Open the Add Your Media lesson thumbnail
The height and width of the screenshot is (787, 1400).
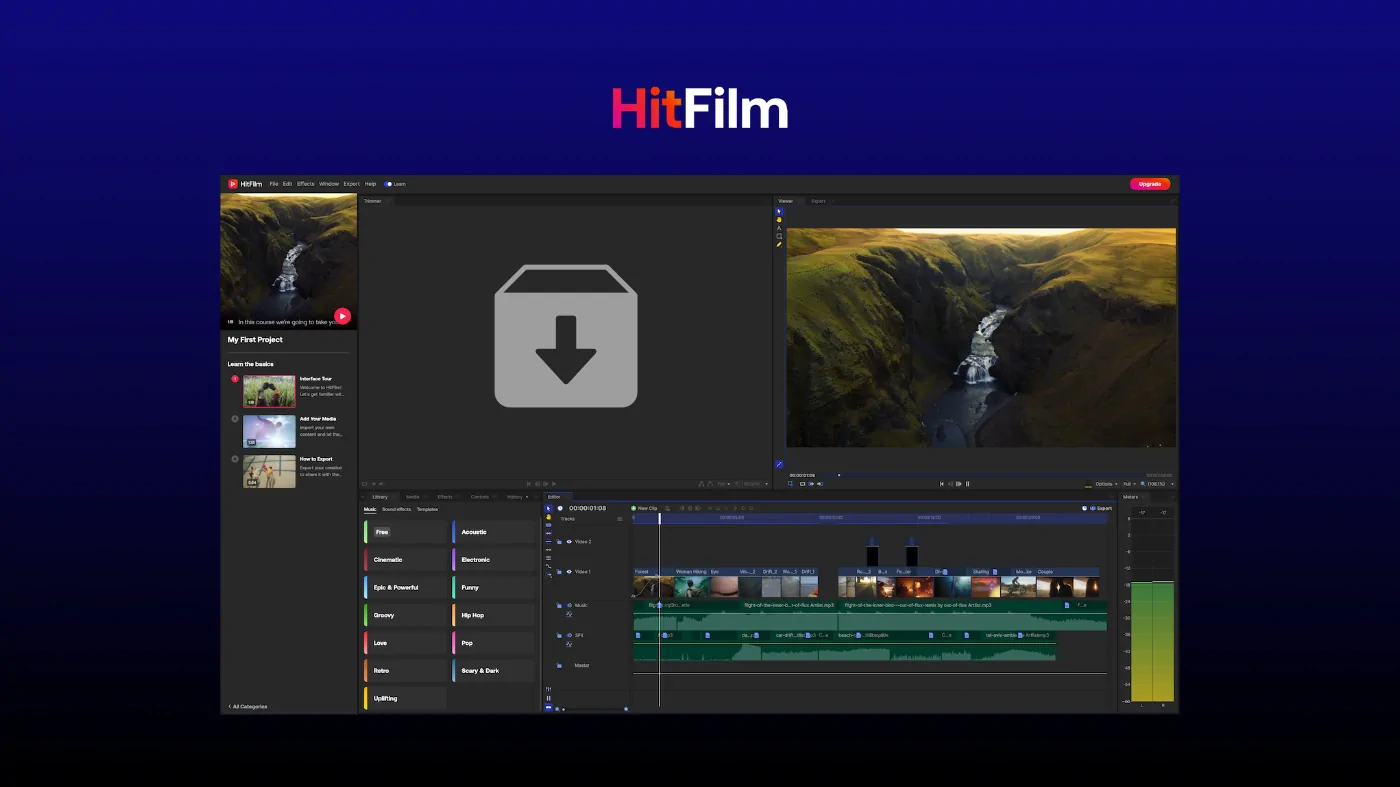269,431
